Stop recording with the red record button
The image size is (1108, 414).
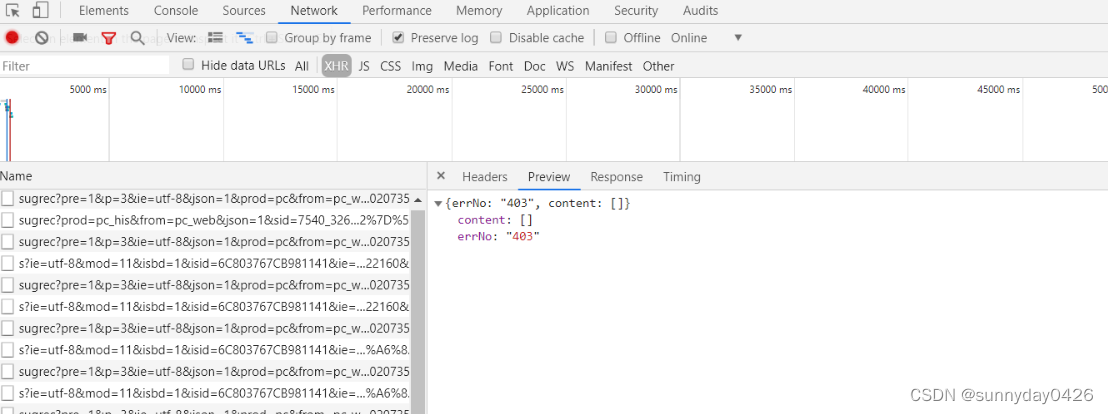[x=12, y=37]
